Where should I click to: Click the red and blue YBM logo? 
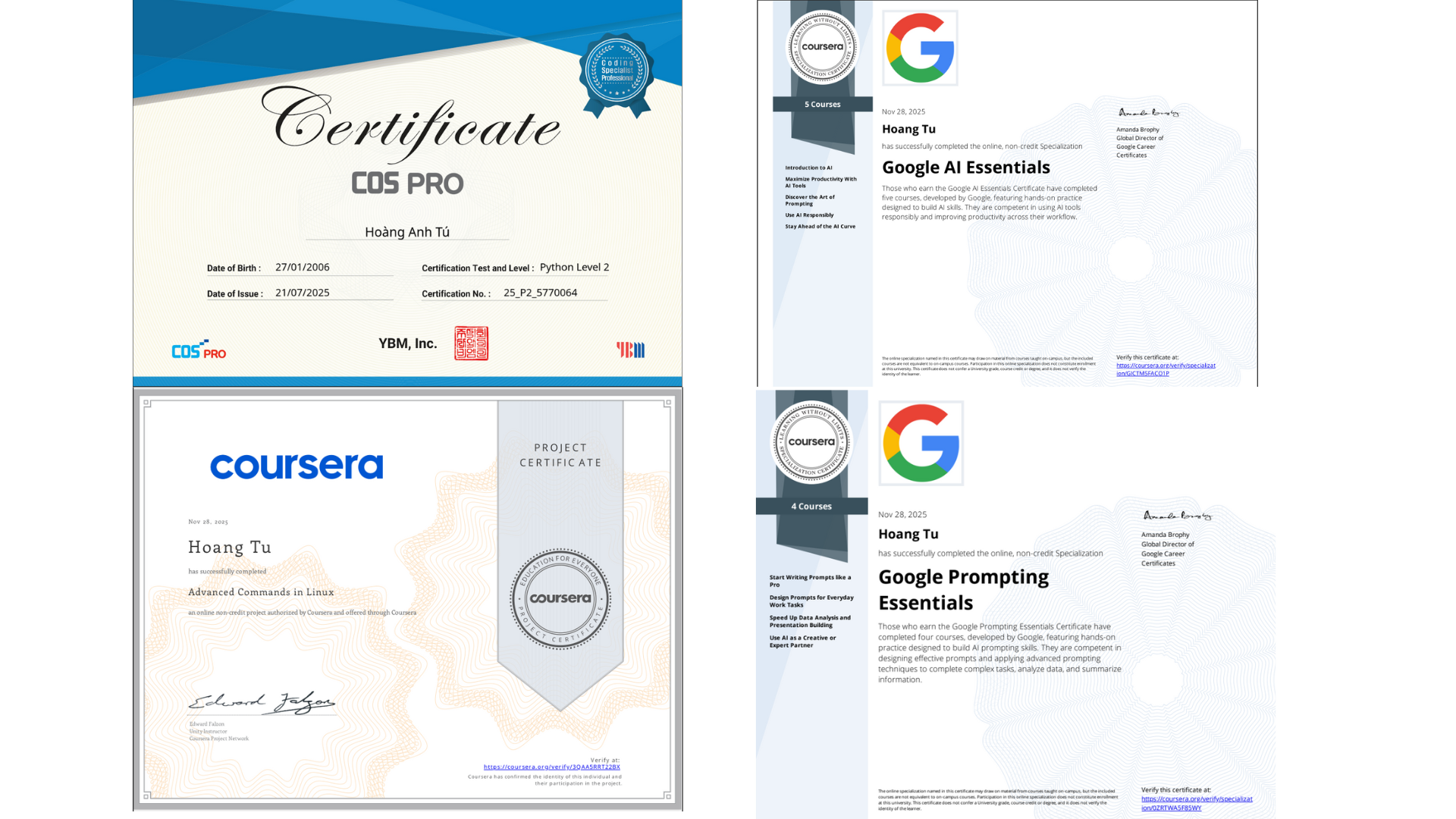[x=630, y=350]
